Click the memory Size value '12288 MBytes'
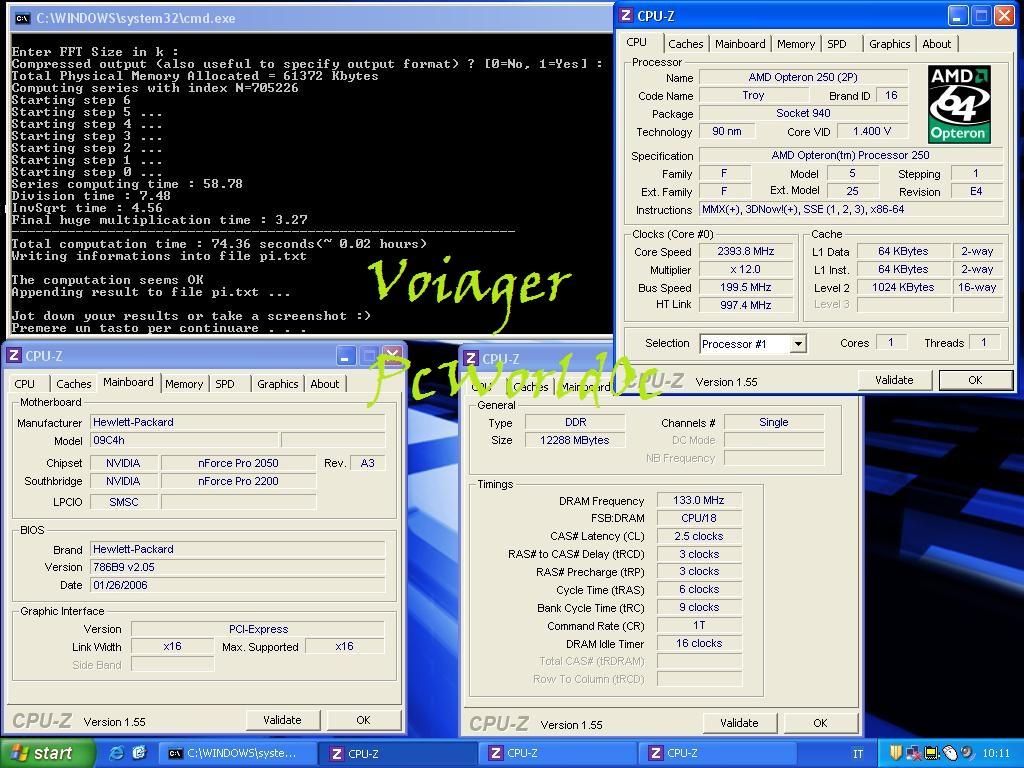 click(x=575, y=440)
